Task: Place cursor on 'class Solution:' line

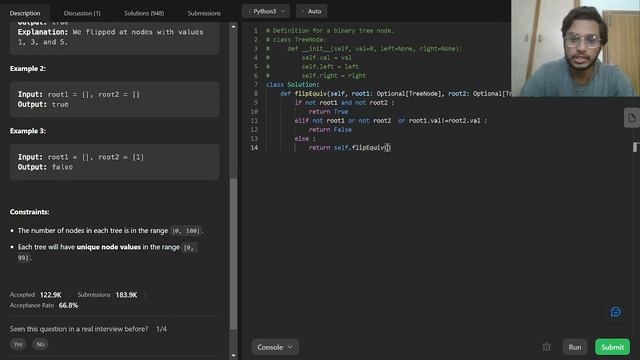Action: coord(293,84)
